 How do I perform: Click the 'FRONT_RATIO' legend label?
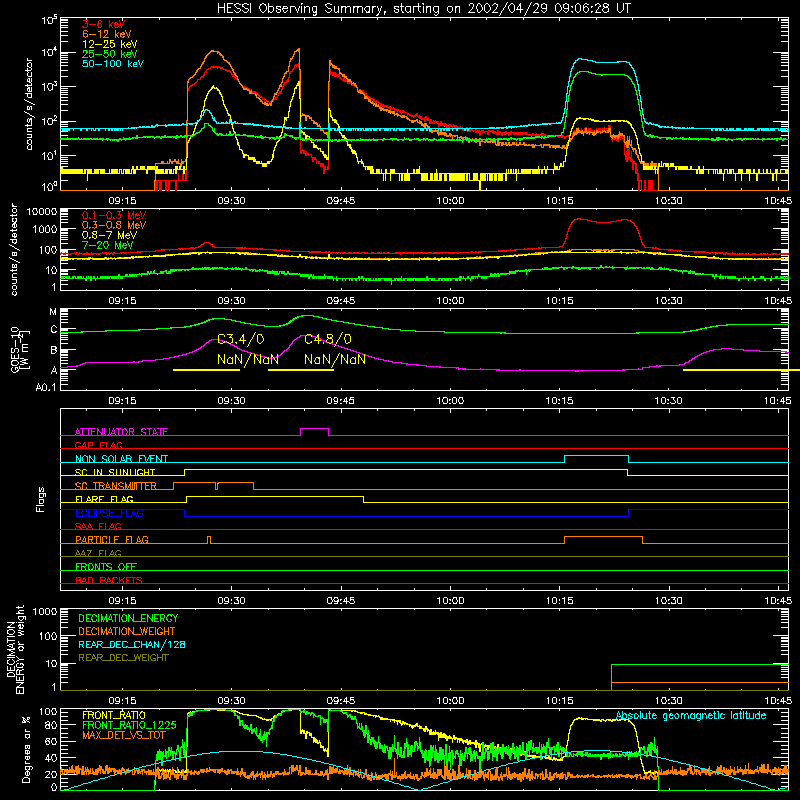click(x=114, y=715)
